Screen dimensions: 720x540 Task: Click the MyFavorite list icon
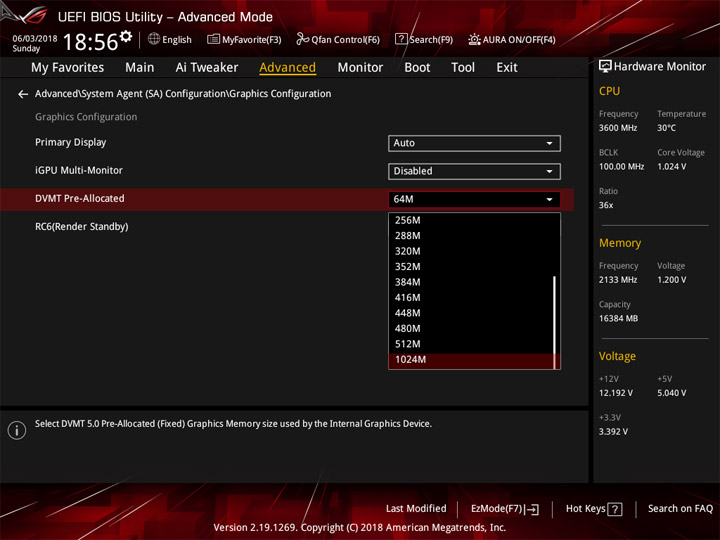point(213,39)
